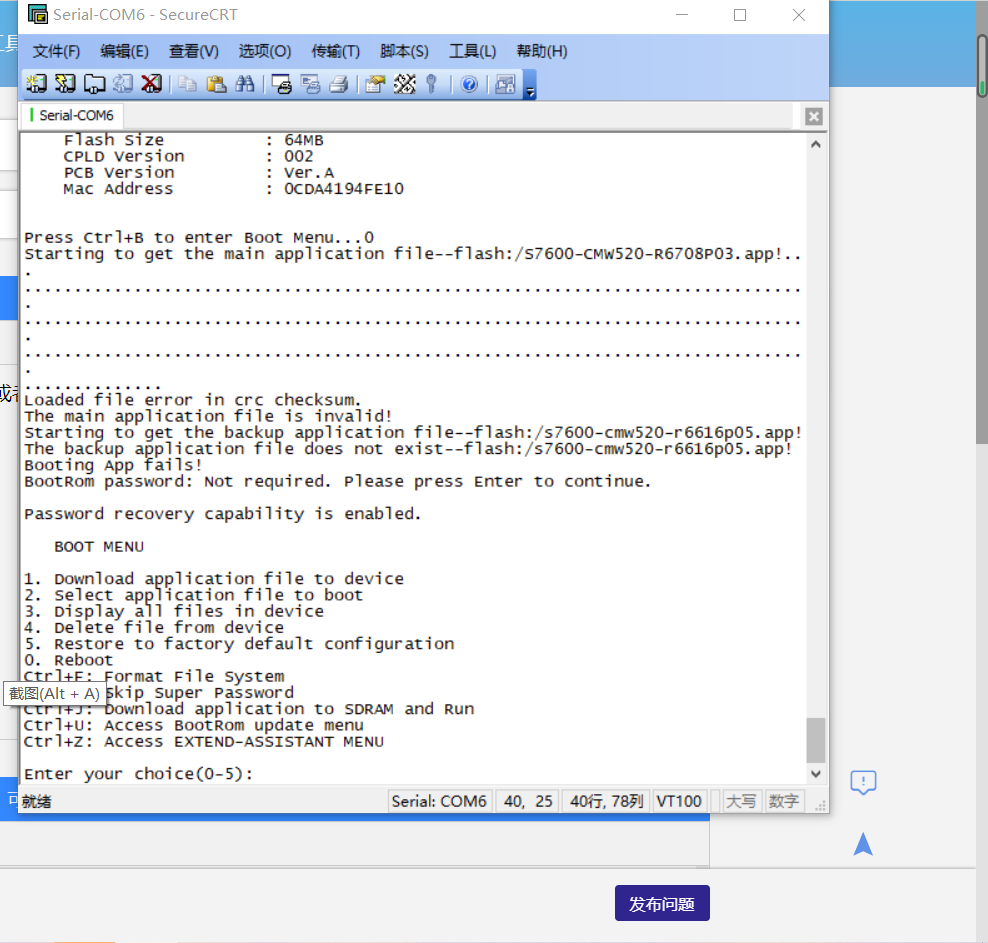Click the 数字 num lock indicator
This screenshot has width=988, height=943.
click(783, 801)
